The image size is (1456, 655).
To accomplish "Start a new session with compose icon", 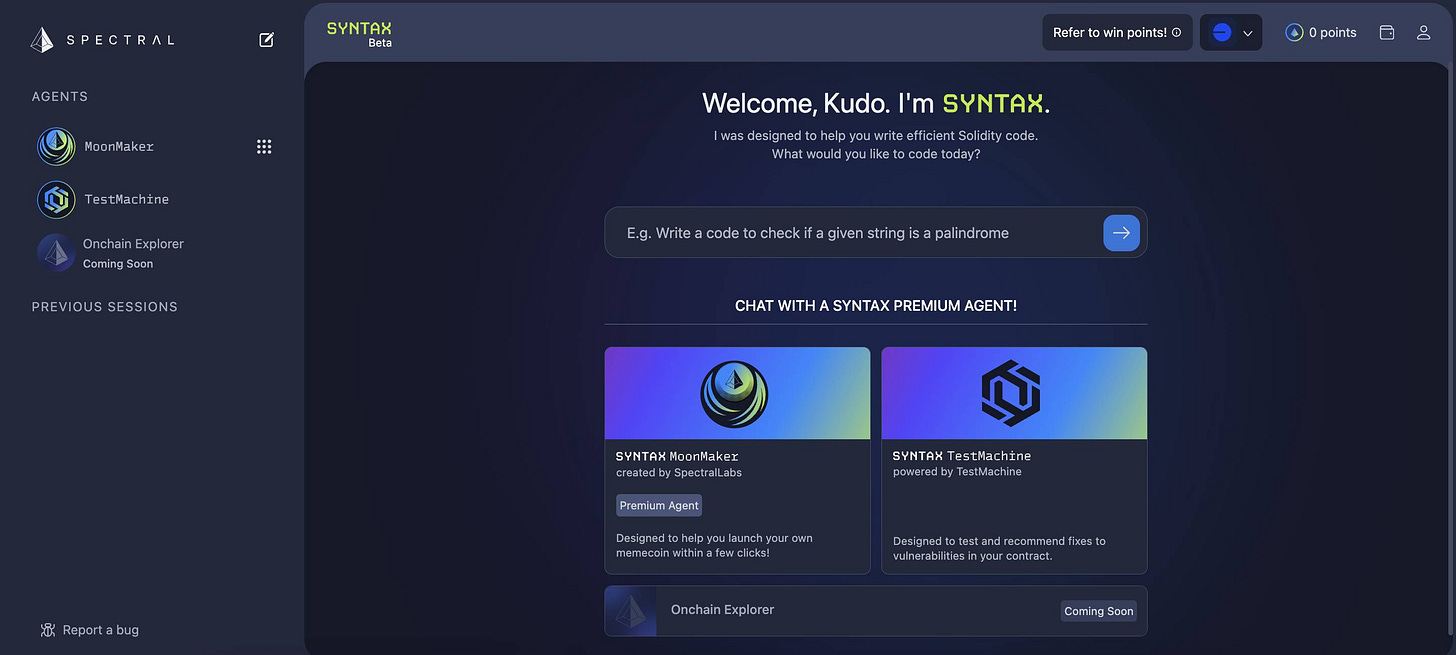I will coord(267,40).
